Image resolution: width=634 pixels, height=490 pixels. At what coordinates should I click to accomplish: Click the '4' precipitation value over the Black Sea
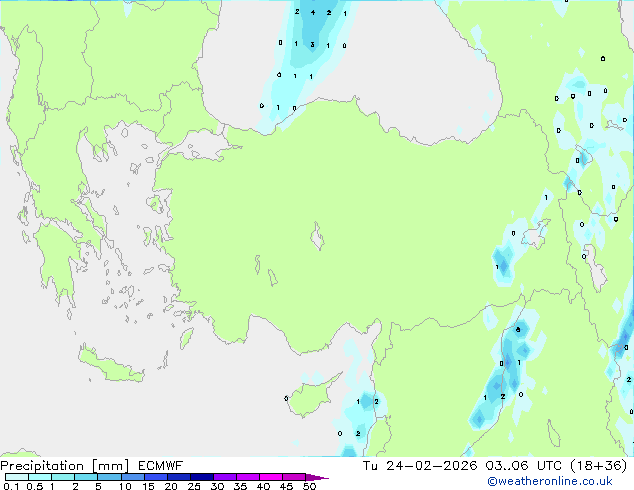[x=313, y=13]
